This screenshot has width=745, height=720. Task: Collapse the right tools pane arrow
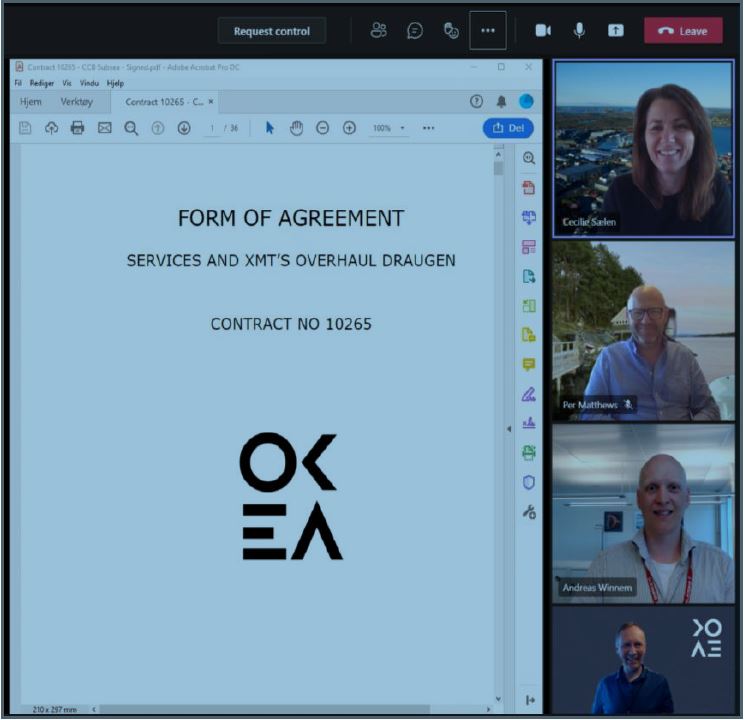pyautogui.click(x=509, y=429)
